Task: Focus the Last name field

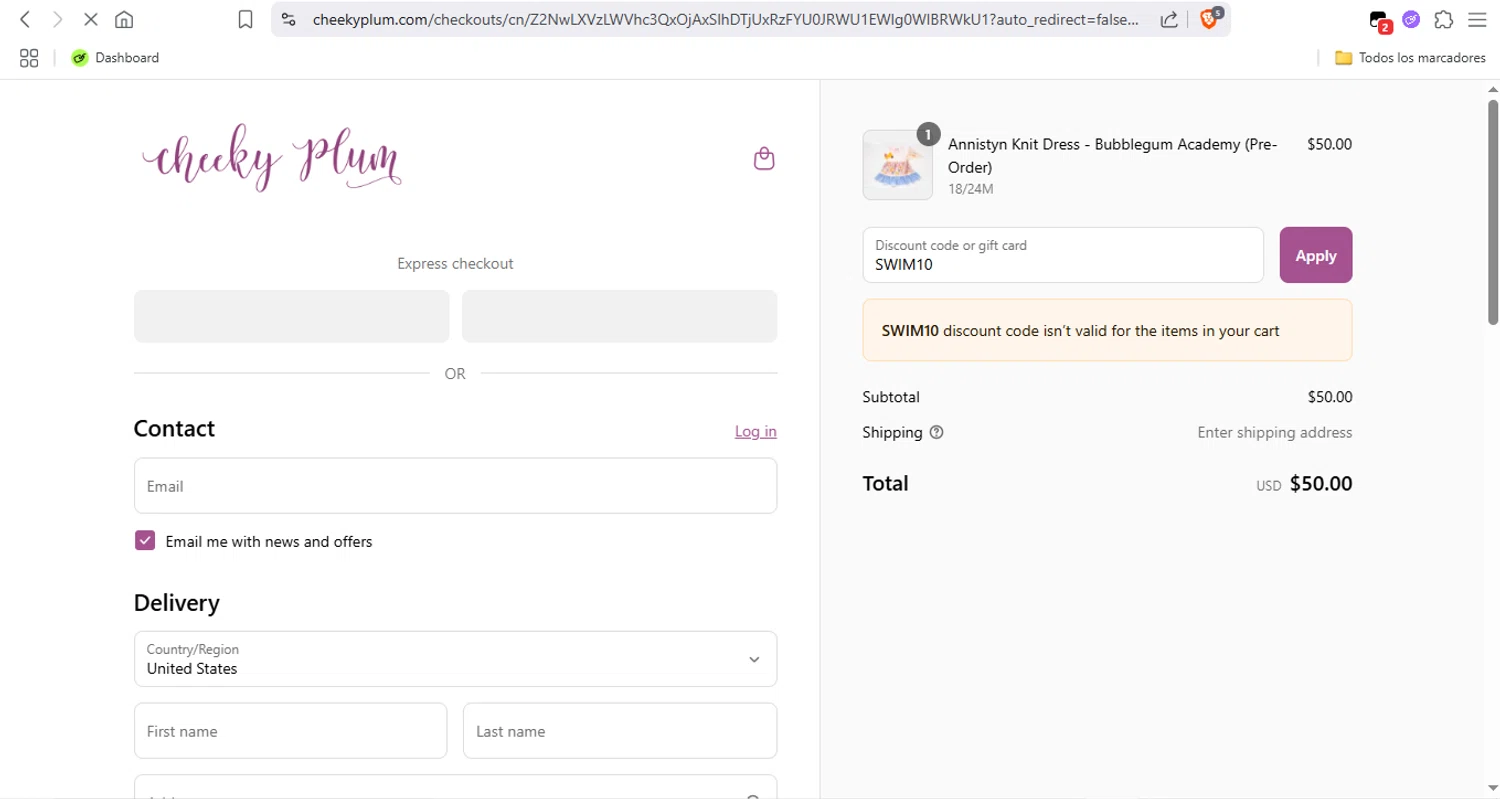Action: point(620,731)
